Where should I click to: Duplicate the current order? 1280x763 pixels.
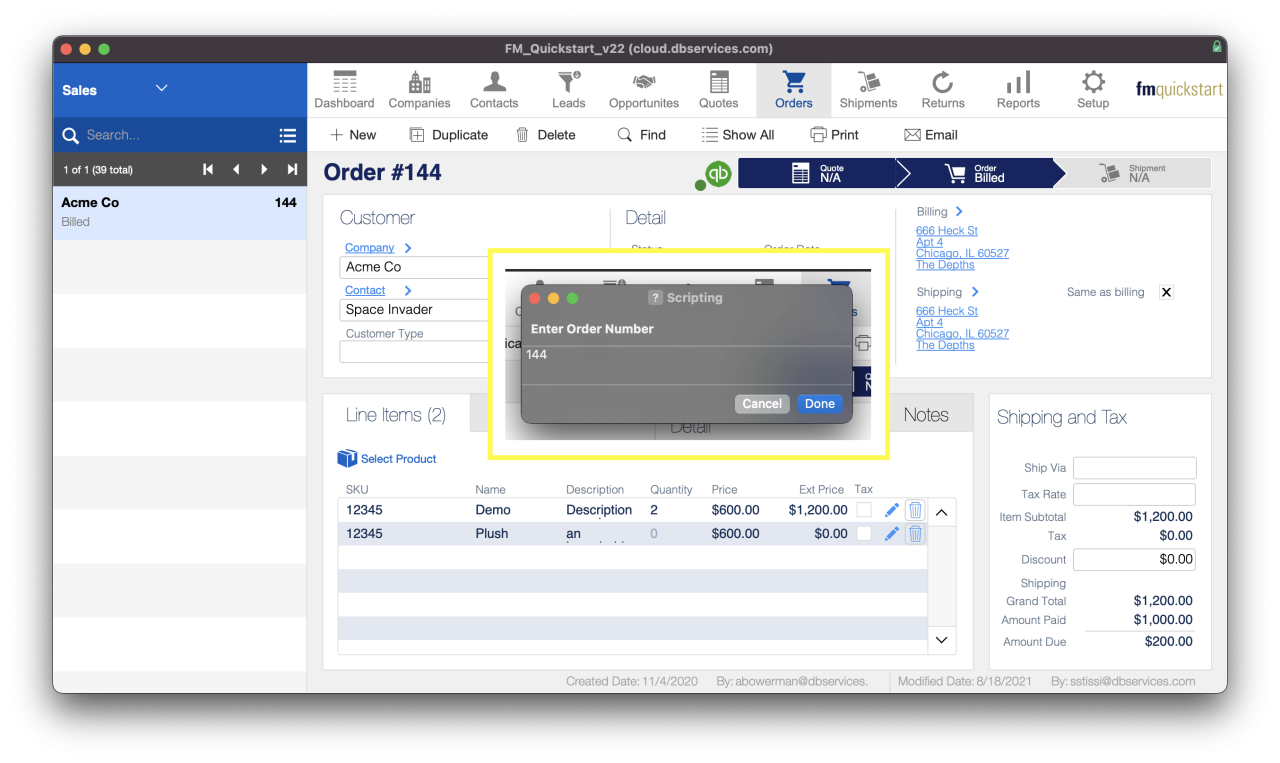click(x=449, y=135)
